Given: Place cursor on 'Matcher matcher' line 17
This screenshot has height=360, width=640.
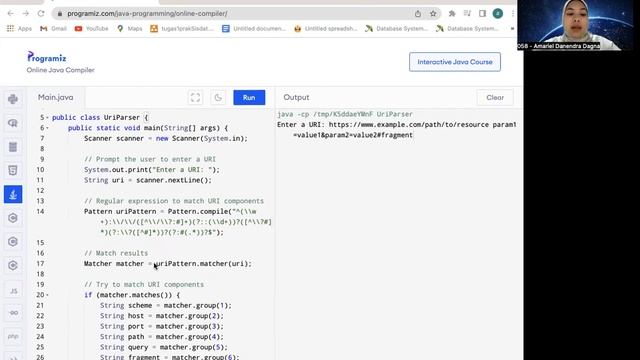Looking at the screenshot, I should 168,264.
